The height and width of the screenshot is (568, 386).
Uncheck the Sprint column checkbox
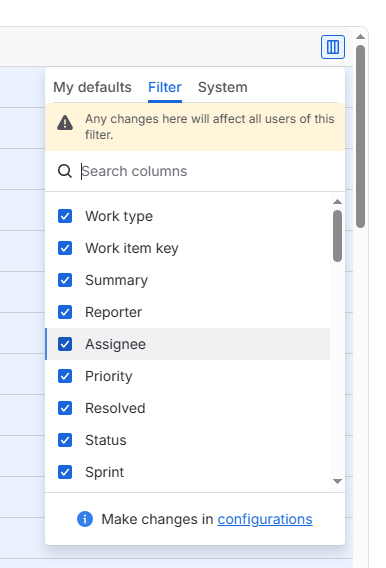(x=65, y=472)
